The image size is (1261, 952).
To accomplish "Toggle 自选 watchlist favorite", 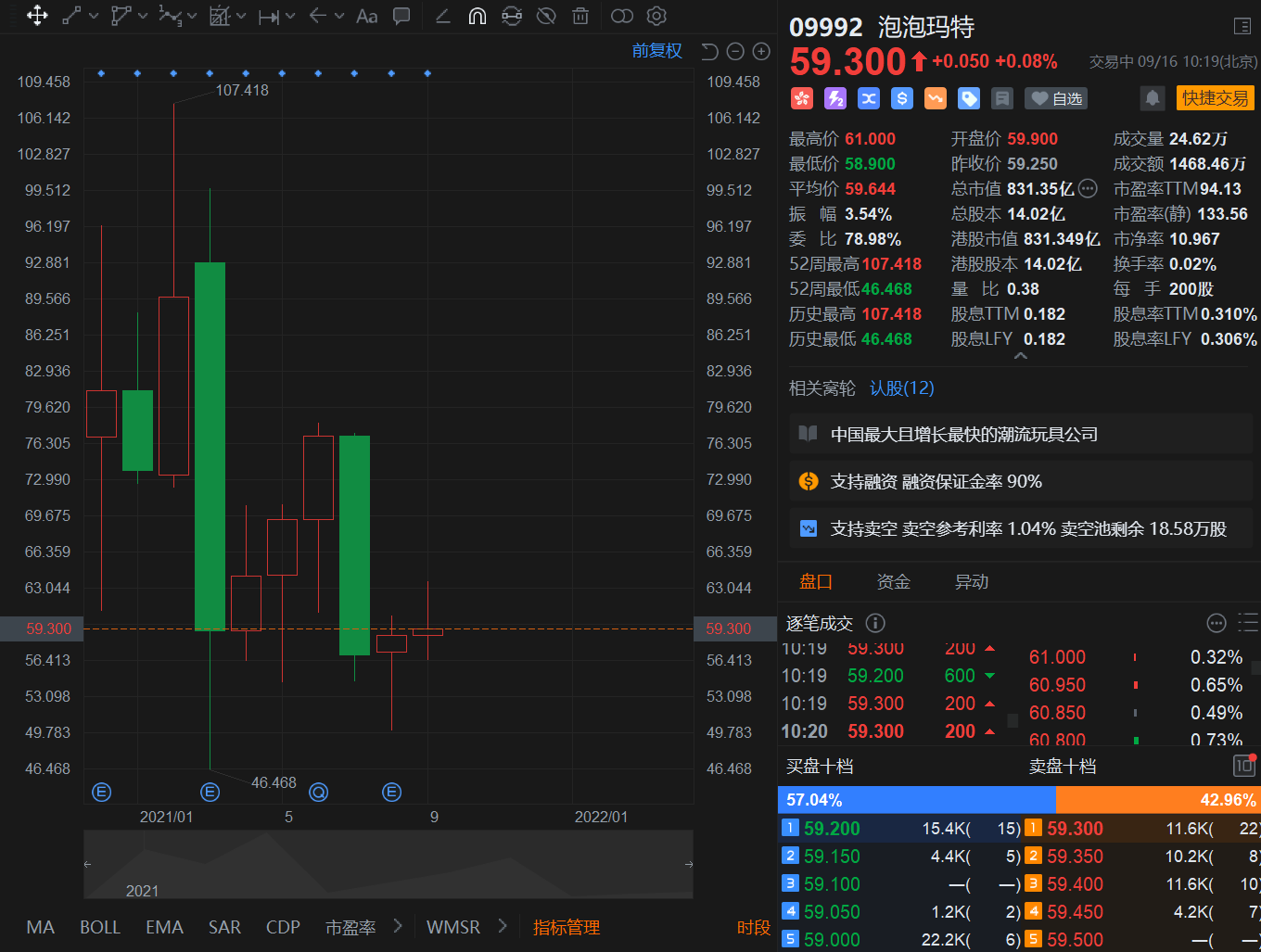I will [1056, 98].
